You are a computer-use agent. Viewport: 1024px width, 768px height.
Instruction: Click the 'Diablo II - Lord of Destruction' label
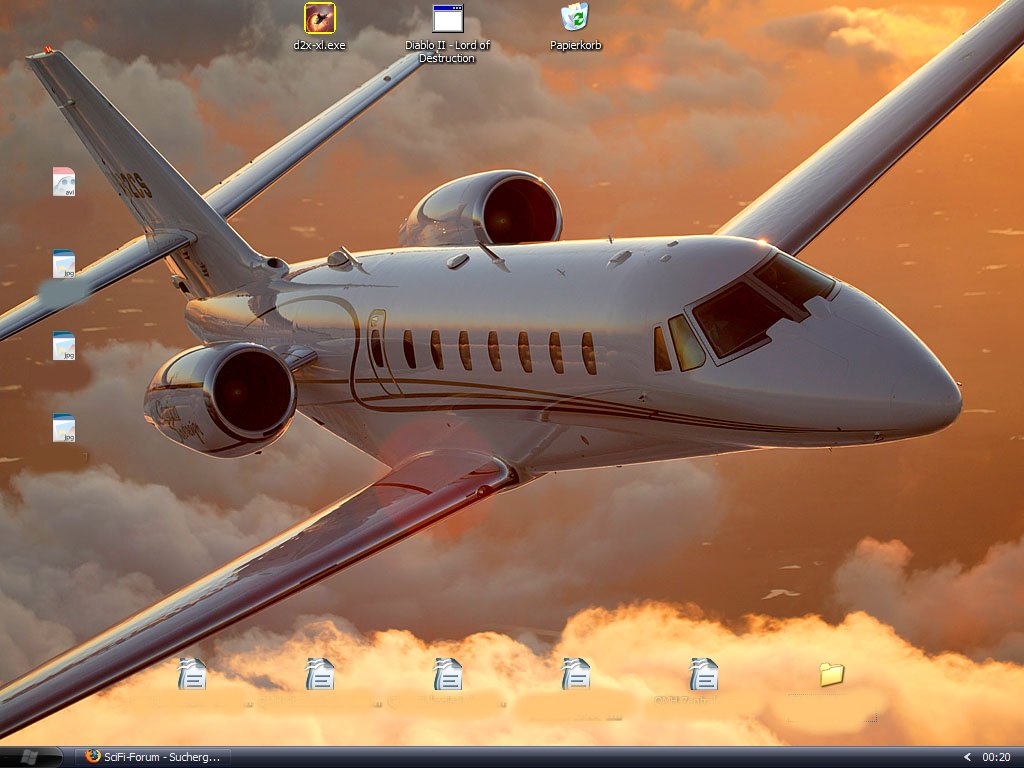(x=447, y=52)
